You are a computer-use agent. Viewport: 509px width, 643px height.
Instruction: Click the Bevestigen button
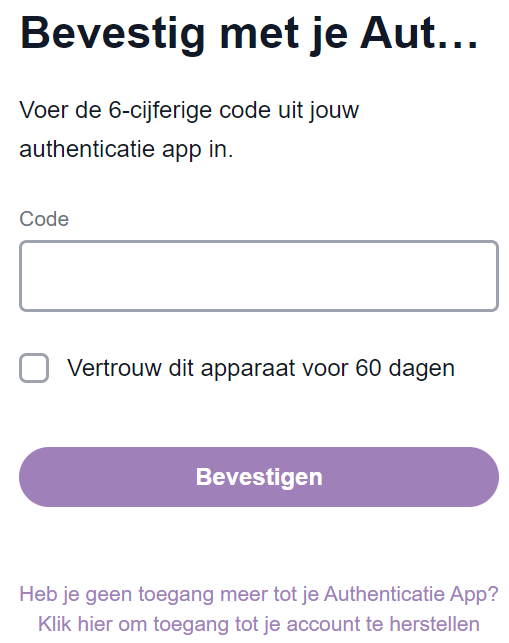[x=259, y=477]
